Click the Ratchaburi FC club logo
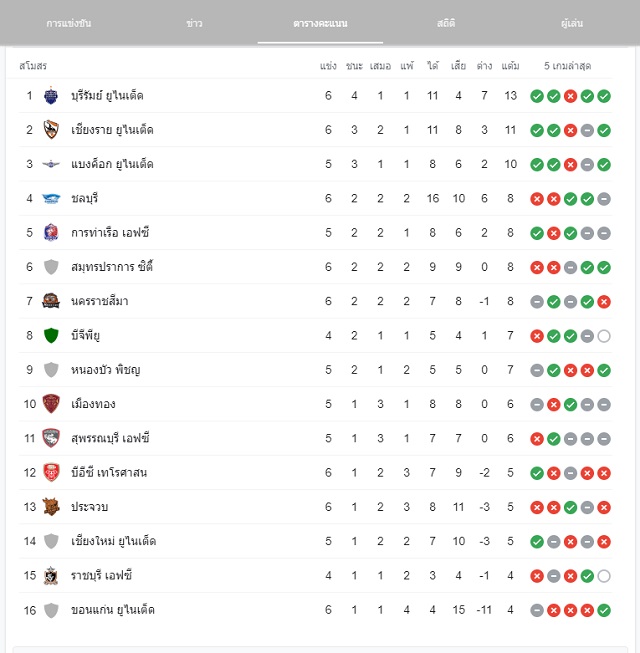The image size is (640, 653). click(51, 576)
